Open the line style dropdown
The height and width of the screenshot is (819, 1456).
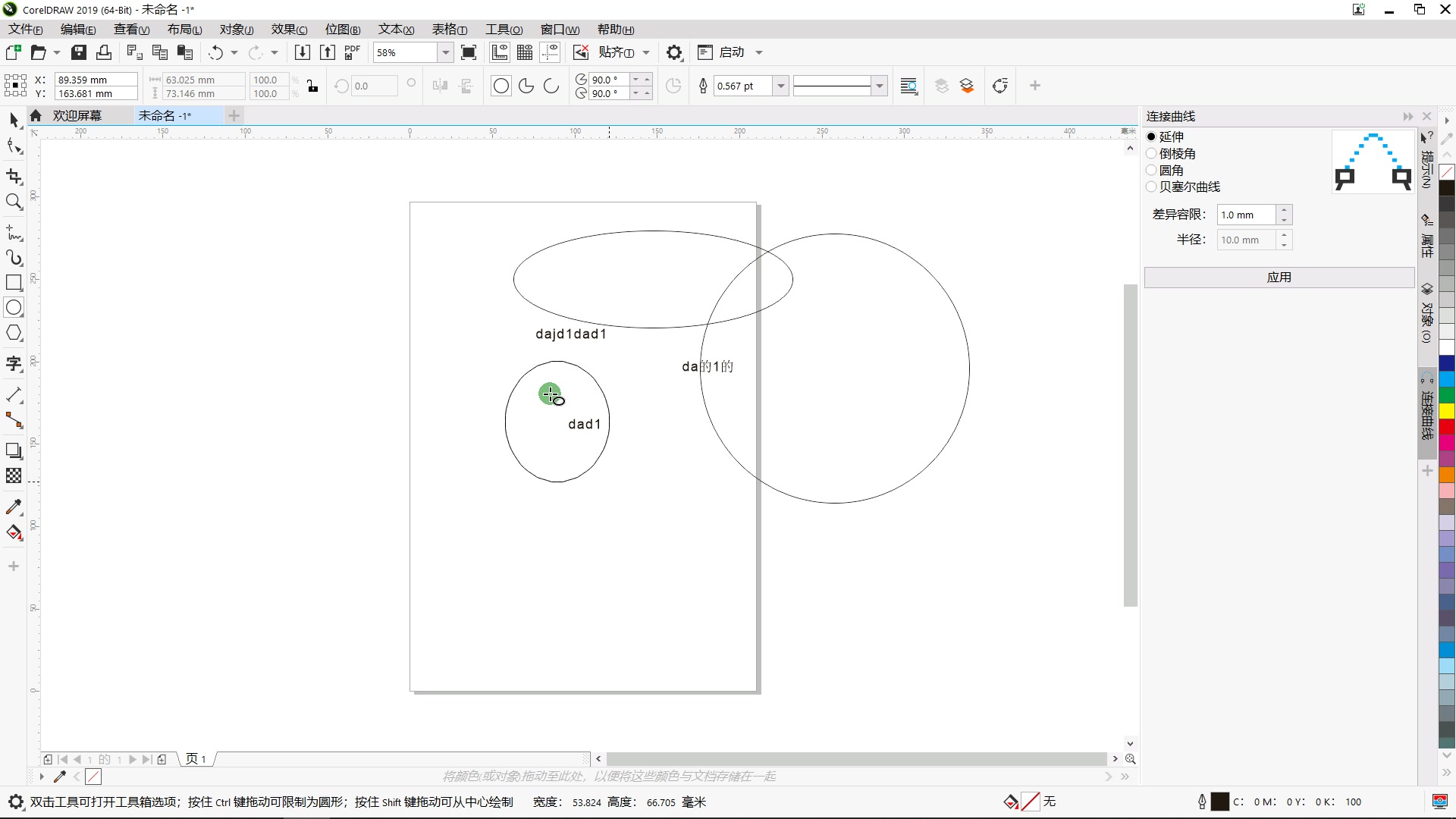880,86
